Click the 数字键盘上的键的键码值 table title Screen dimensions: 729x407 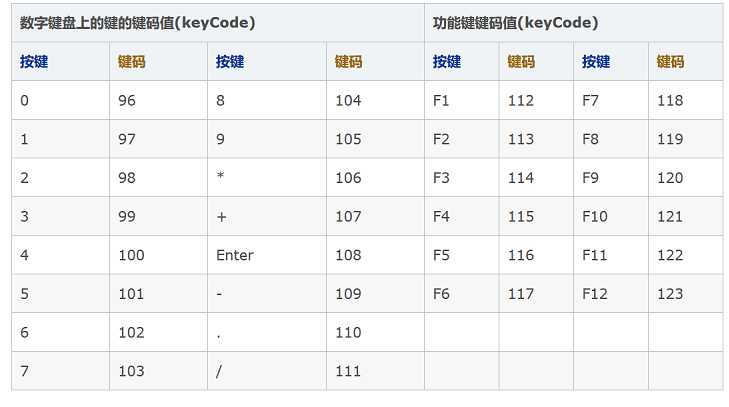click(137, 23)
